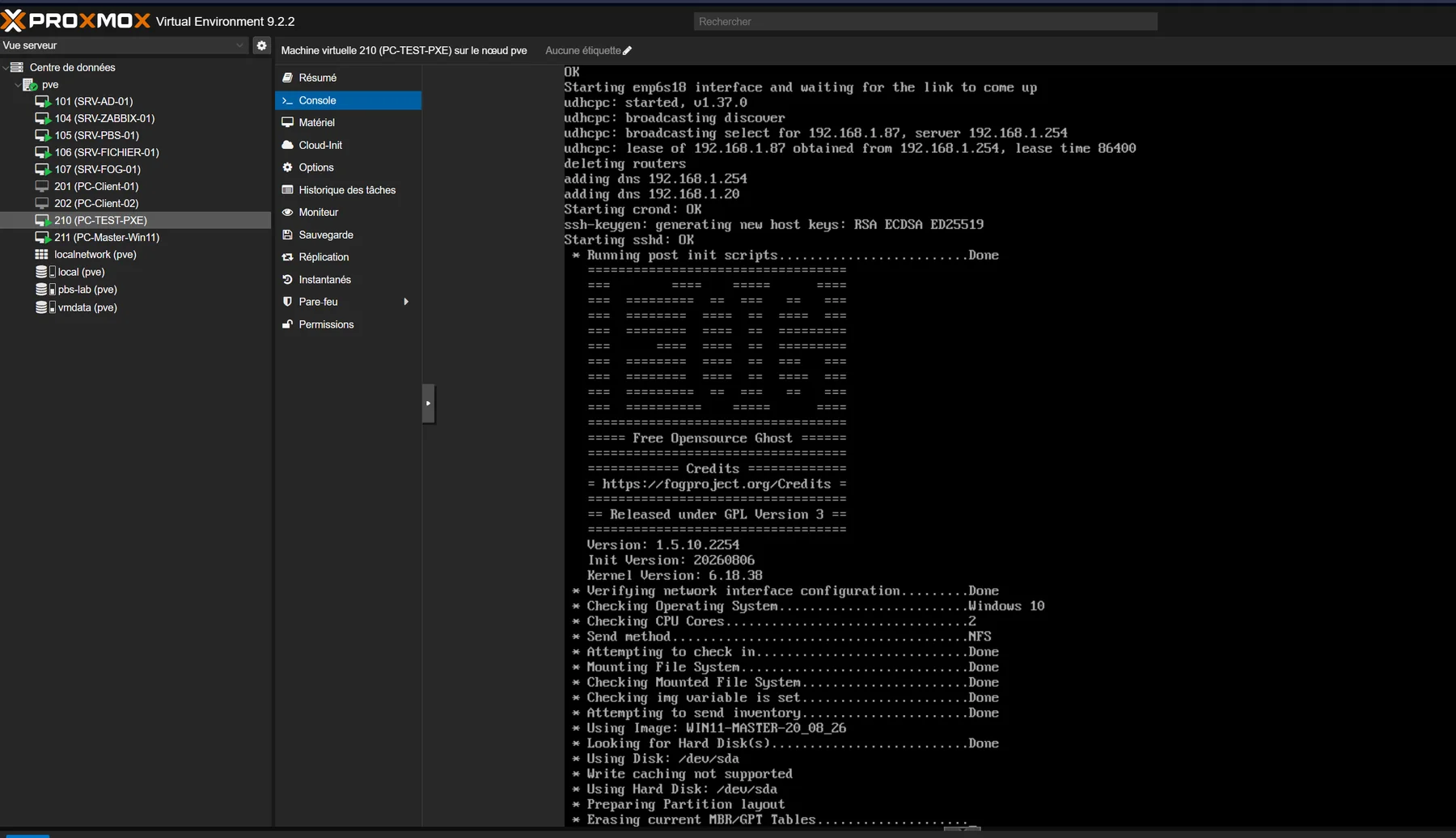The image size is (1456, 838).
Task: Click the Sauvegarde floppy disk icon
Action: (x=287, y=235)
